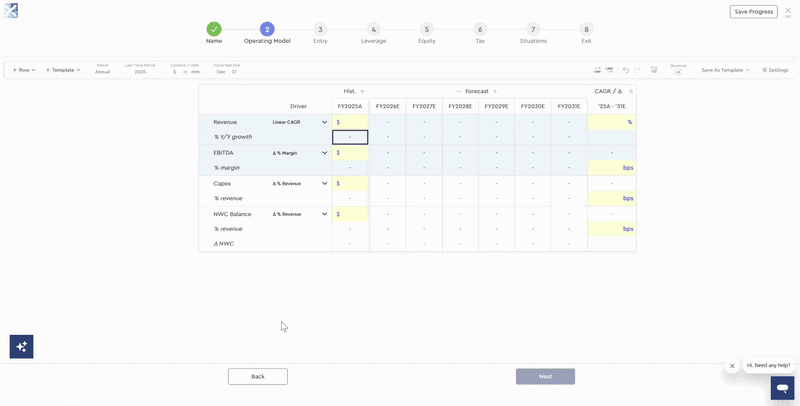
Task: Click the app logo in the corner
Action: 10,10
